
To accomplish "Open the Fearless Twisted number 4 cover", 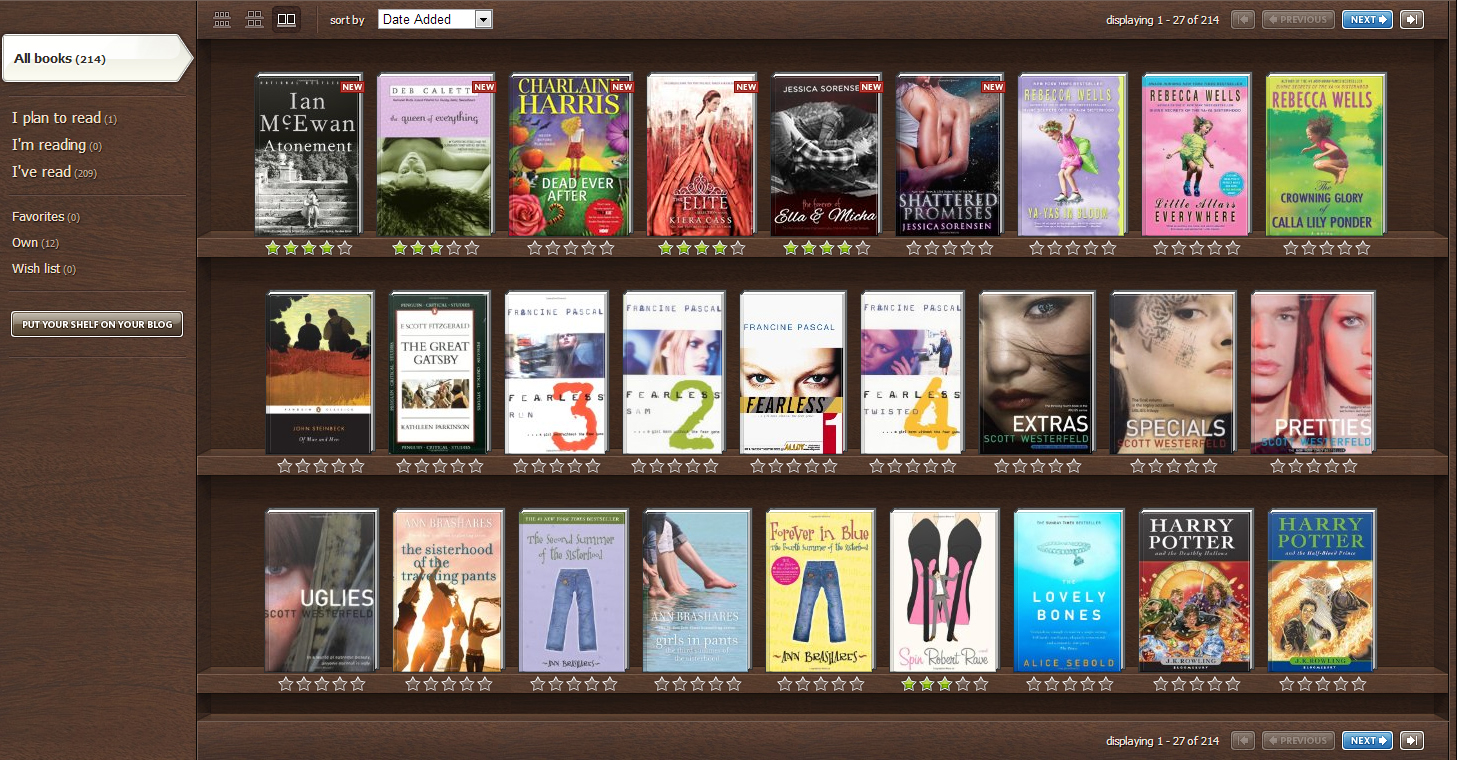I will (913, 373).
